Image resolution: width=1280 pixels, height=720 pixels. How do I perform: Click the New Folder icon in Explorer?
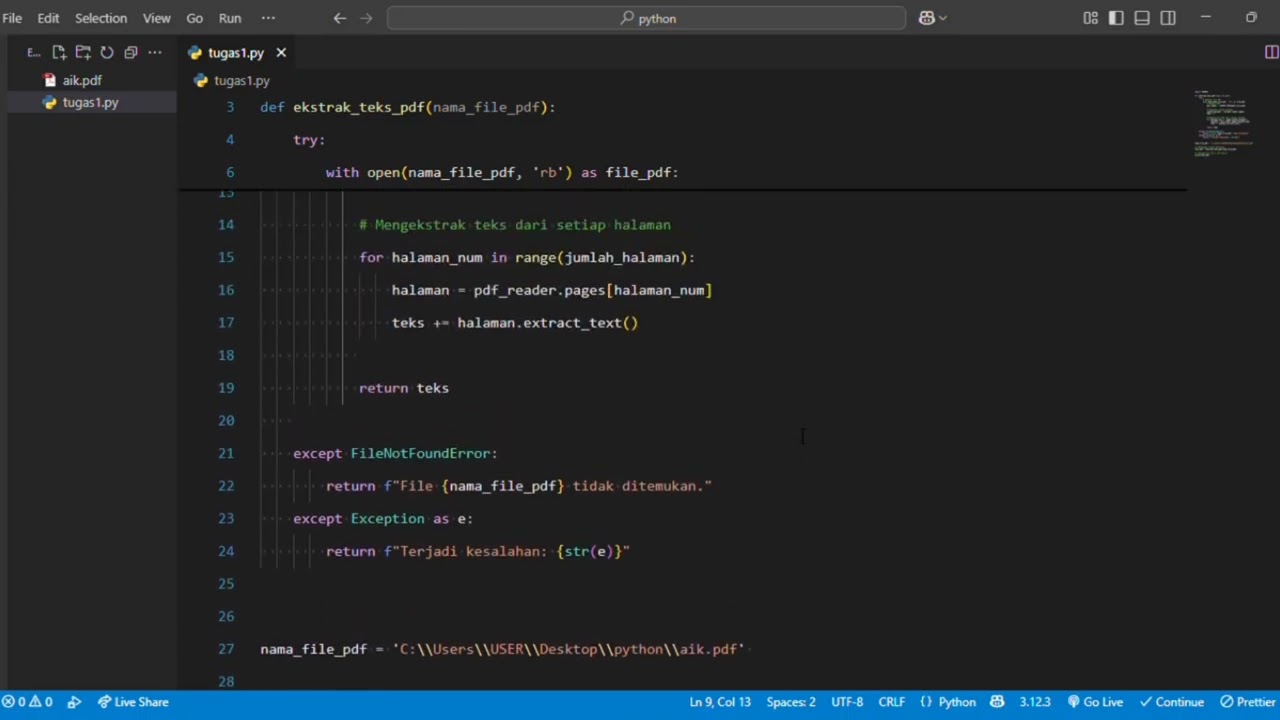(83, 52)
